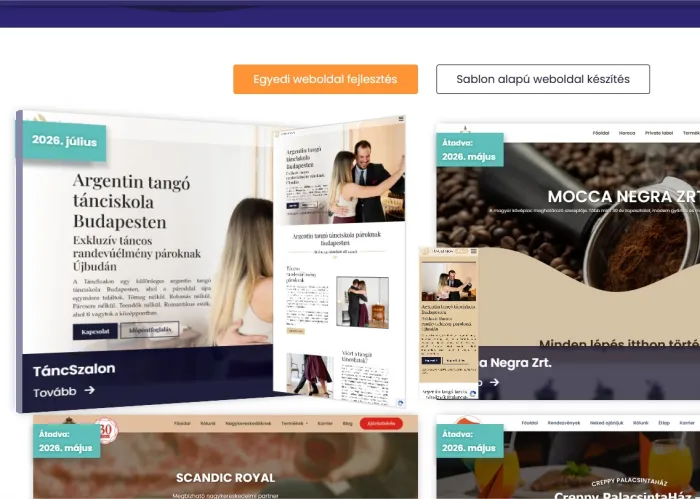Image resolution: width=700 pixels, height=499 pixels.
Task: Open the TáncSzalon tablet page preview
Action: point(339,261)
